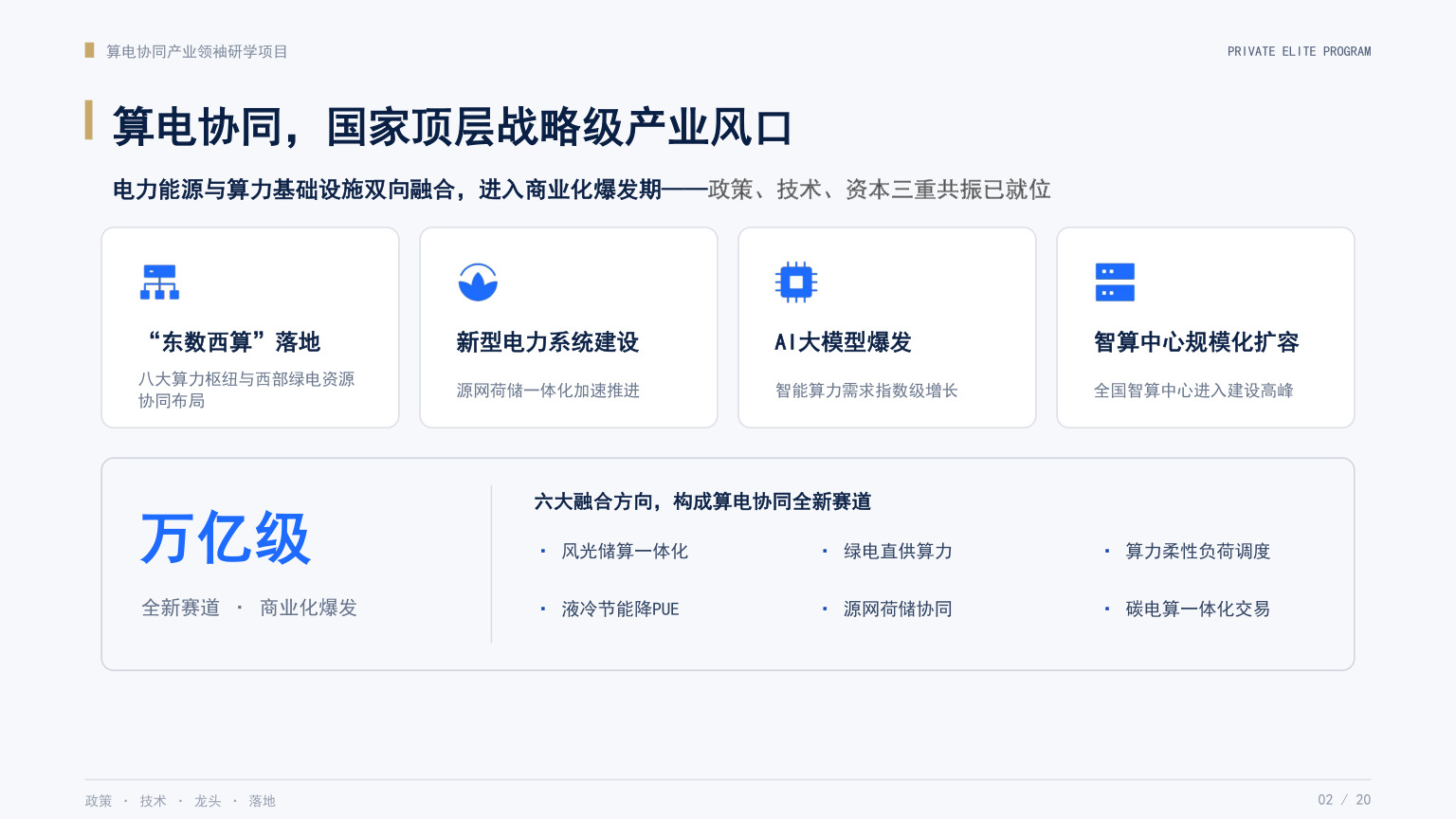1456x819 pixels.
Task: Select the bullet item 碳电算一体化交易
Action: [x=1197, y=609]
